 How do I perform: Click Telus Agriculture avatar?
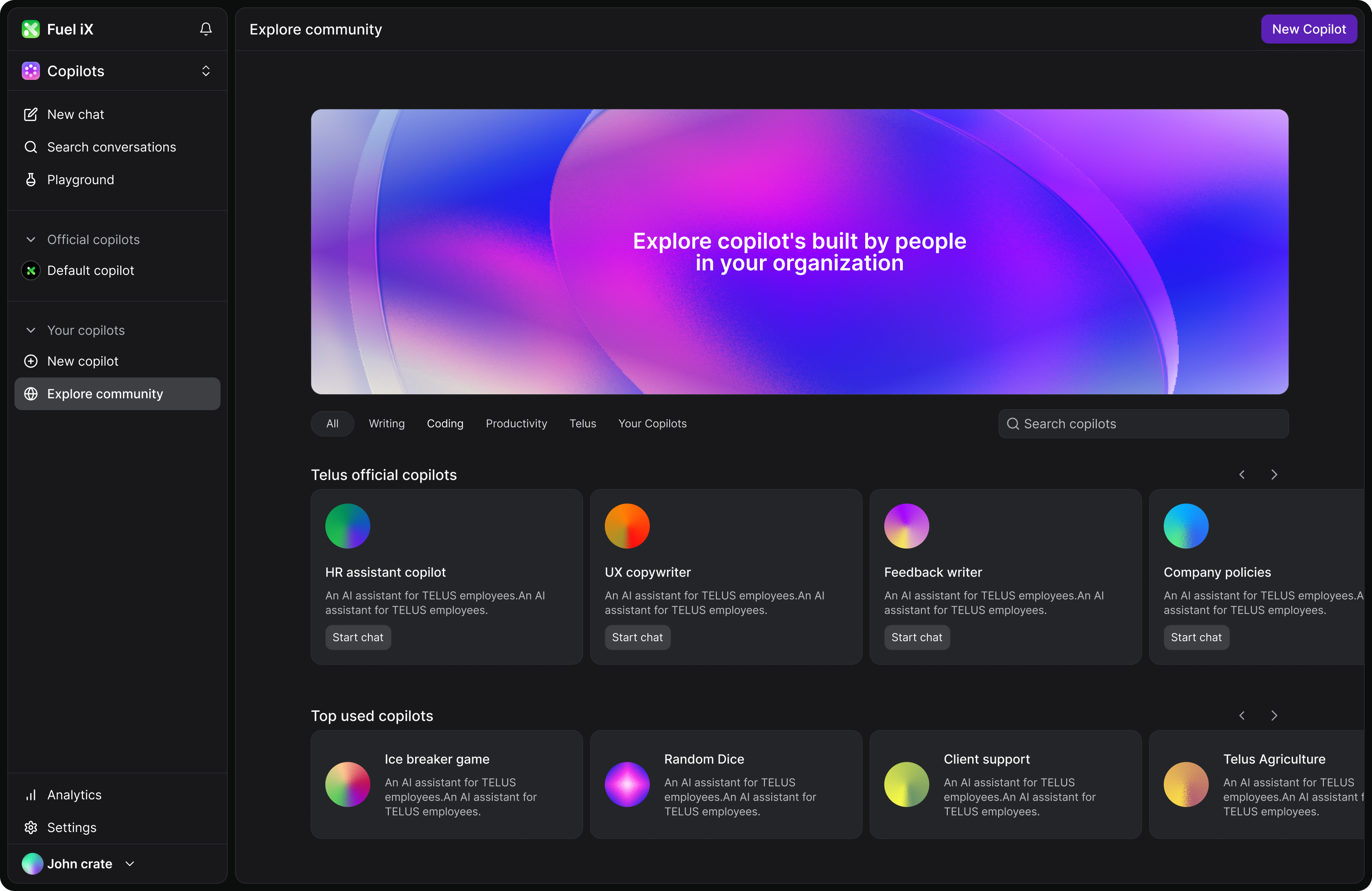coord(1186,784)
